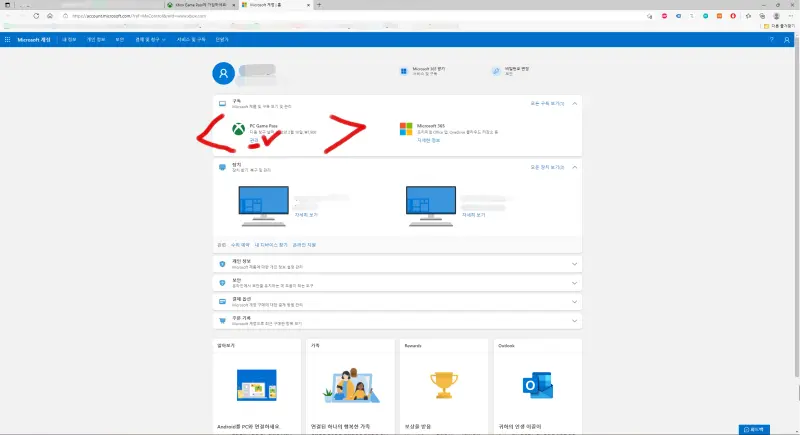This screenshot has height=435, width=800.
Task: Click the Microsoft 계정 header title
Action: 34,39
